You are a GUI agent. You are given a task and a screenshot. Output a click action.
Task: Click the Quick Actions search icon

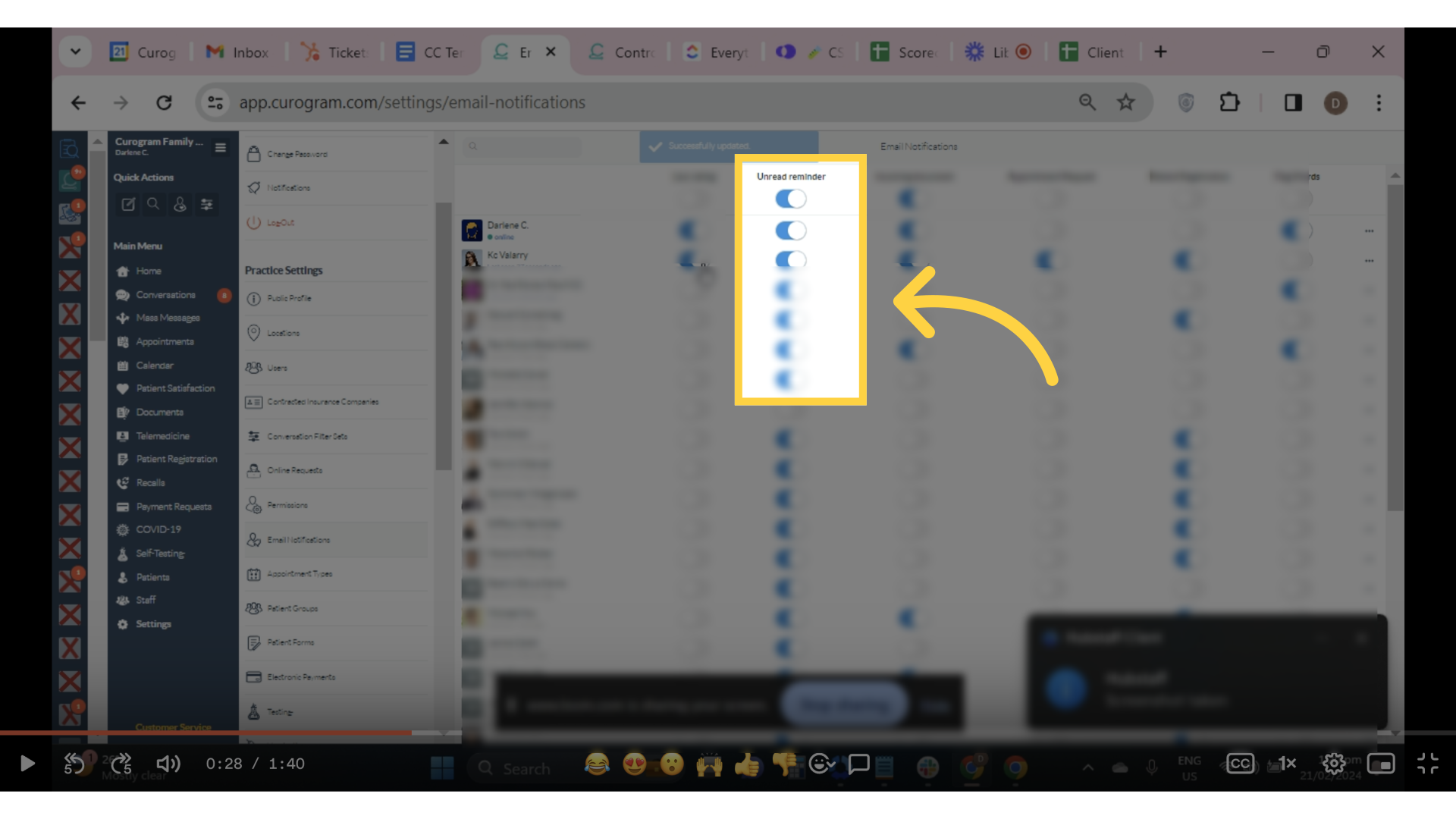click(x=153, y=204)
